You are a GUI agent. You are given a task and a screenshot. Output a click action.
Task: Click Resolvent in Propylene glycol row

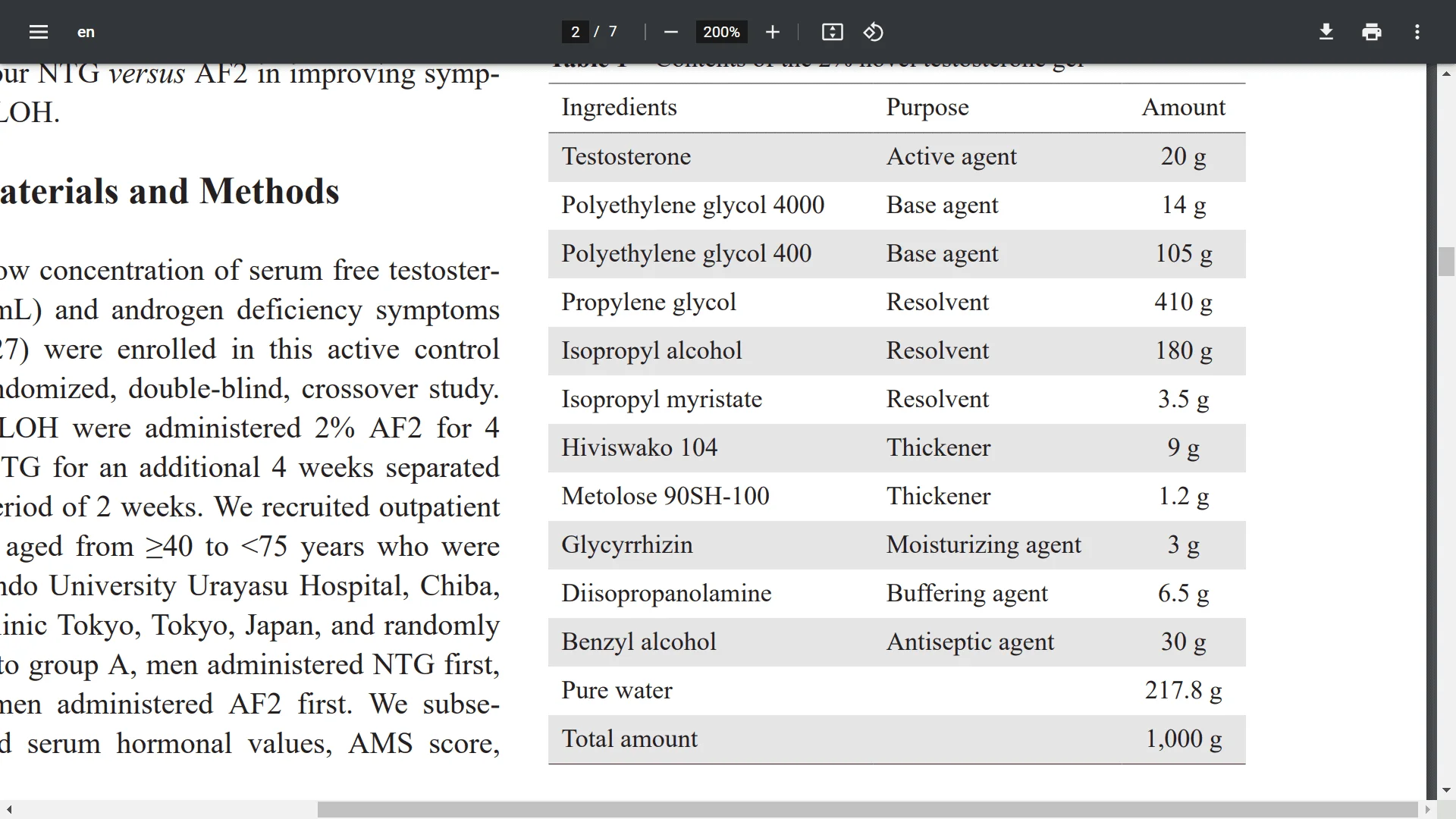pos(937,303)
